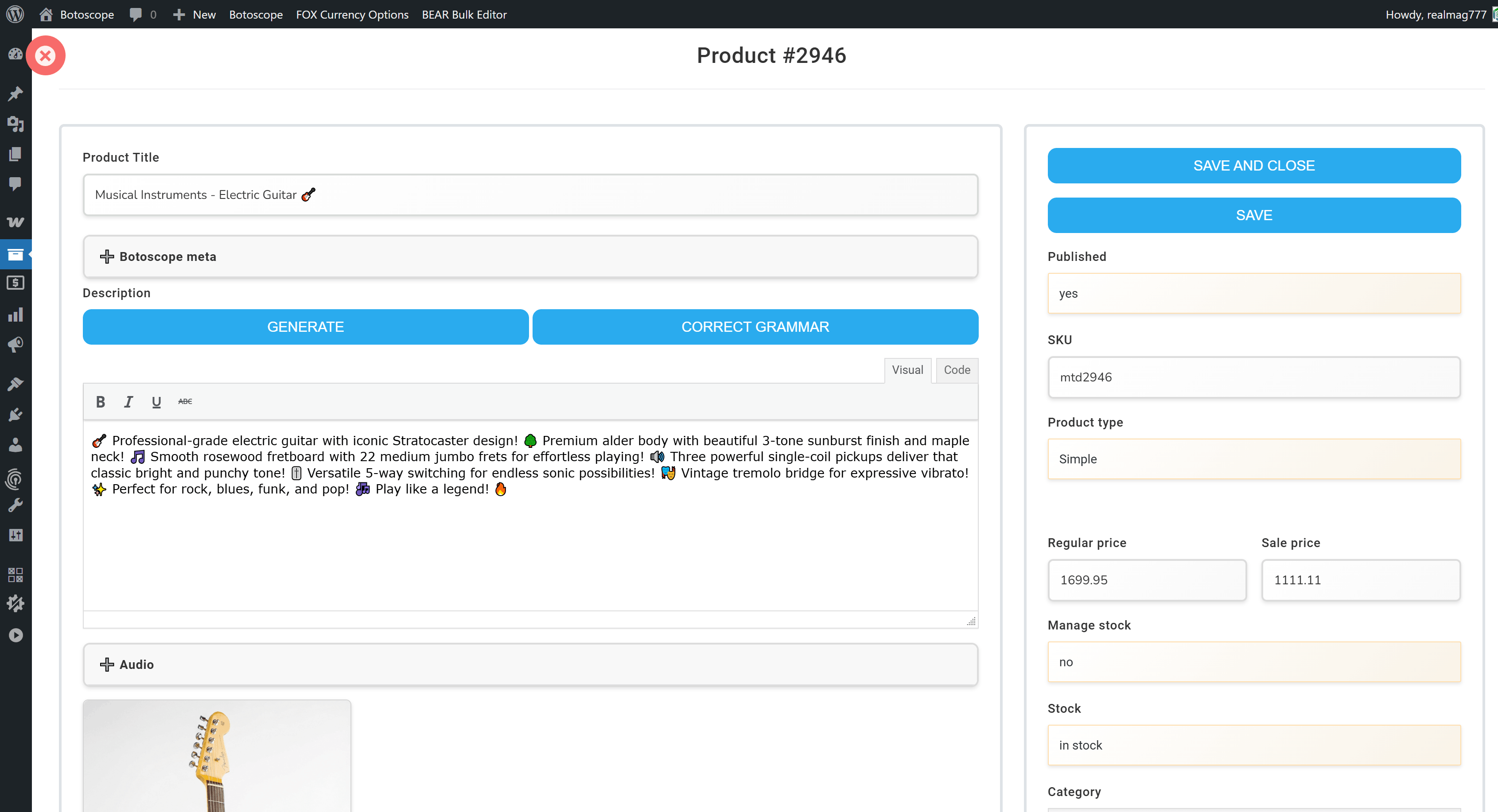
Task: Change the Stock in stock selector
Action: pos(1253,745)
